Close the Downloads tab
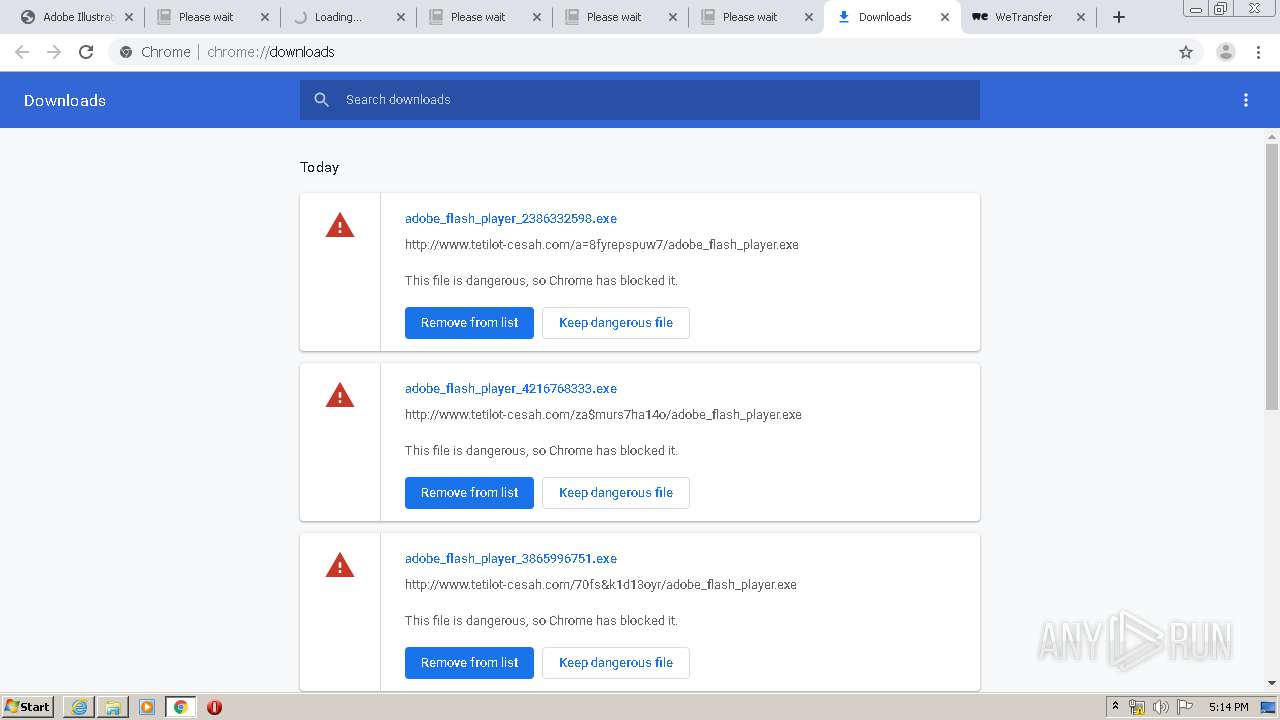 pos(945,17)
